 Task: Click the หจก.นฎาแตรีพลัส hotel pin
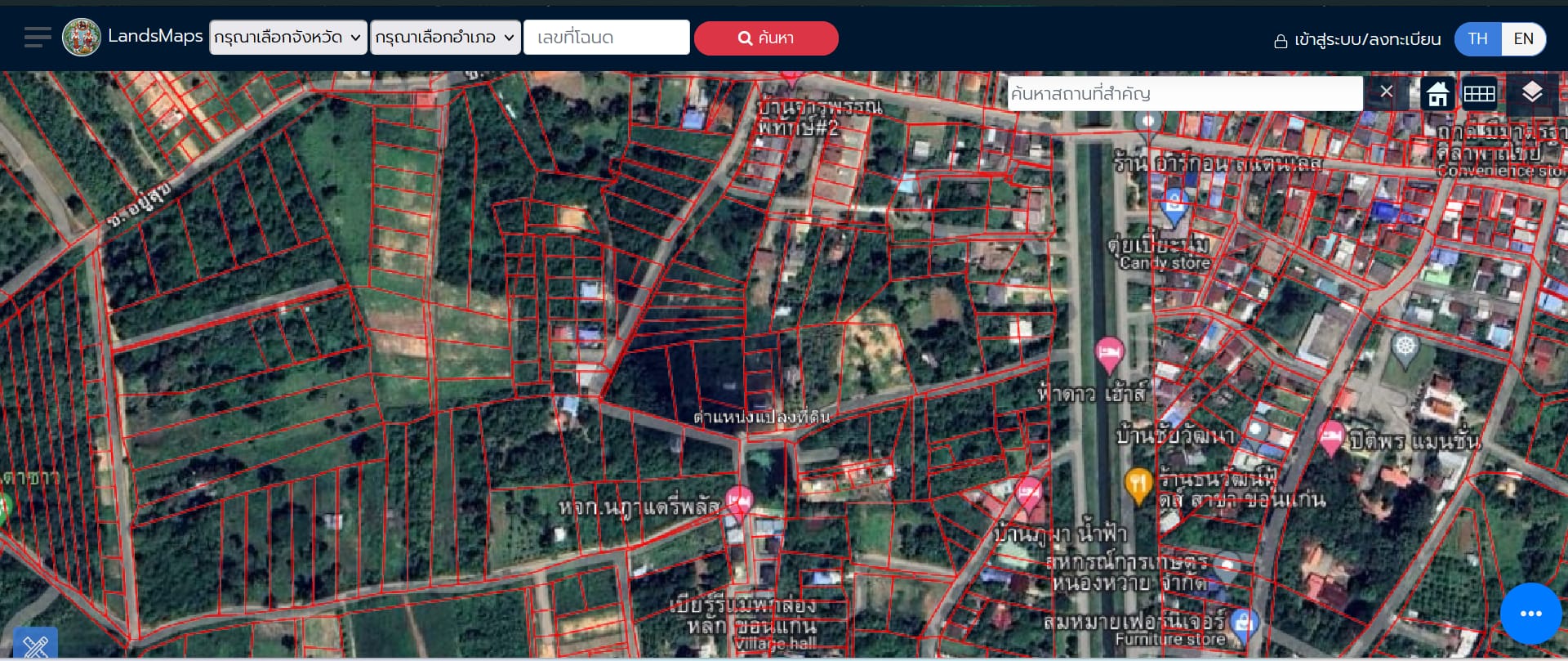pos(738,502)
